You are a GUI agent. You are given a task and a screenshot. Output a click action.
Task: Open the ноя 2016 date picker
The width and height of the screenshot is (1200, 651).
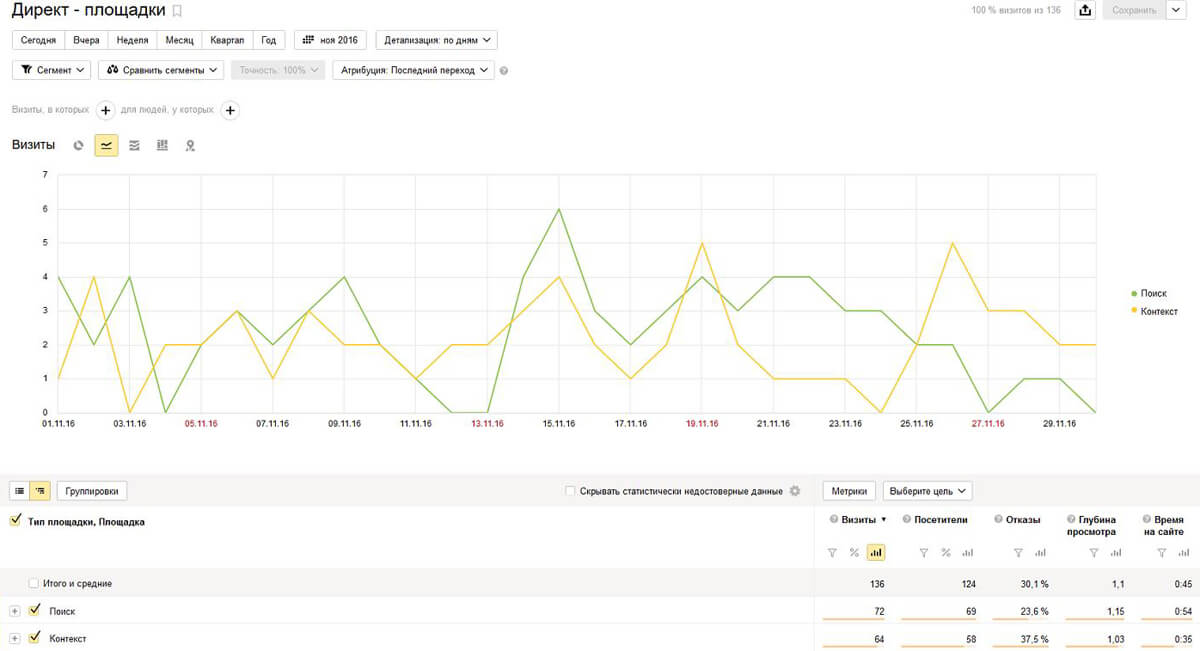pyautogui.click(x=330, y=40)
